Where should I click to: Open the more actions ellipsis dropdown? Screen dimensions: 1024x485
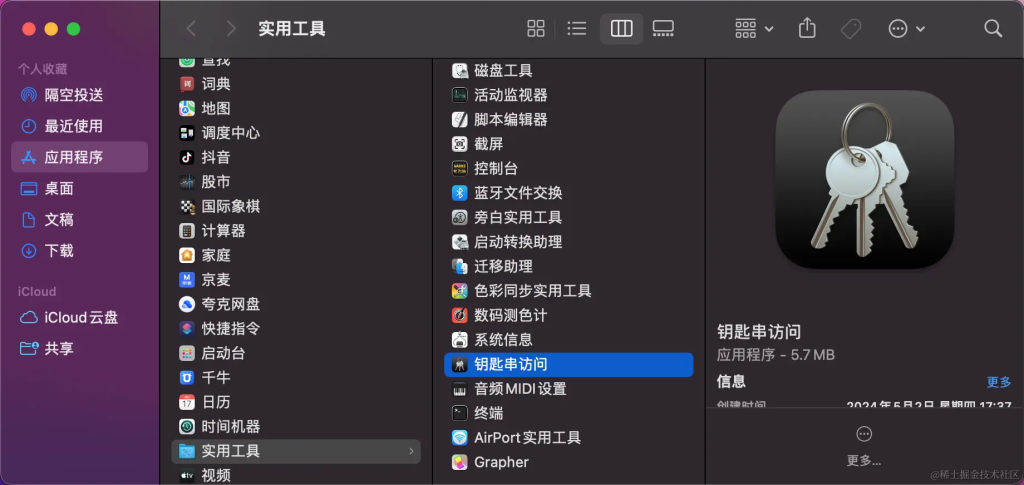coord(906,28)
